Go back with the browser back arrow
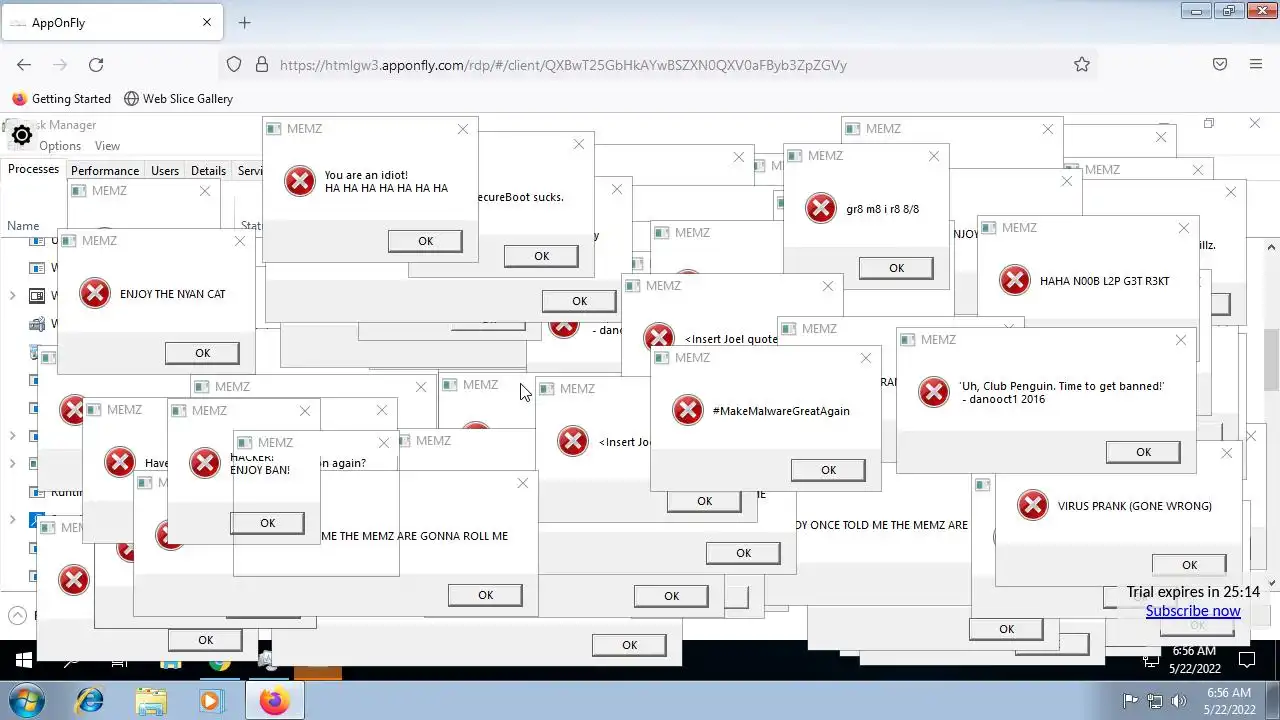This screenshot has width=1280, height=720. pos(24,64)
